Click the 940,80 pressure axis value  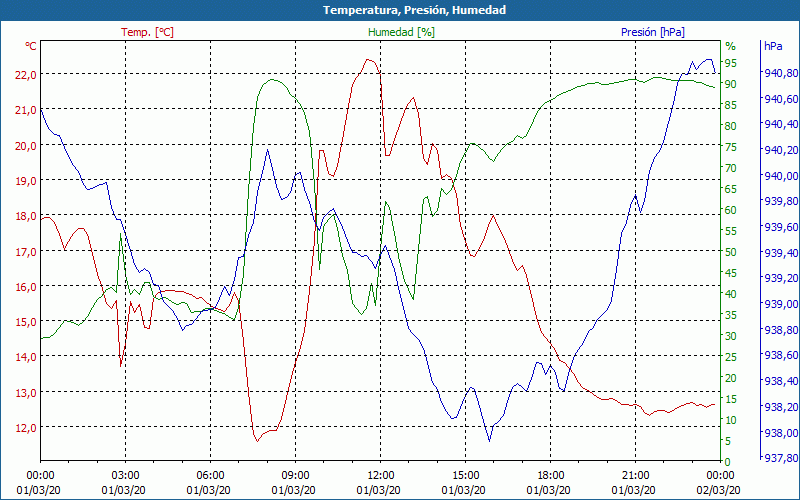pyautogui.click(x=781, y=73)
